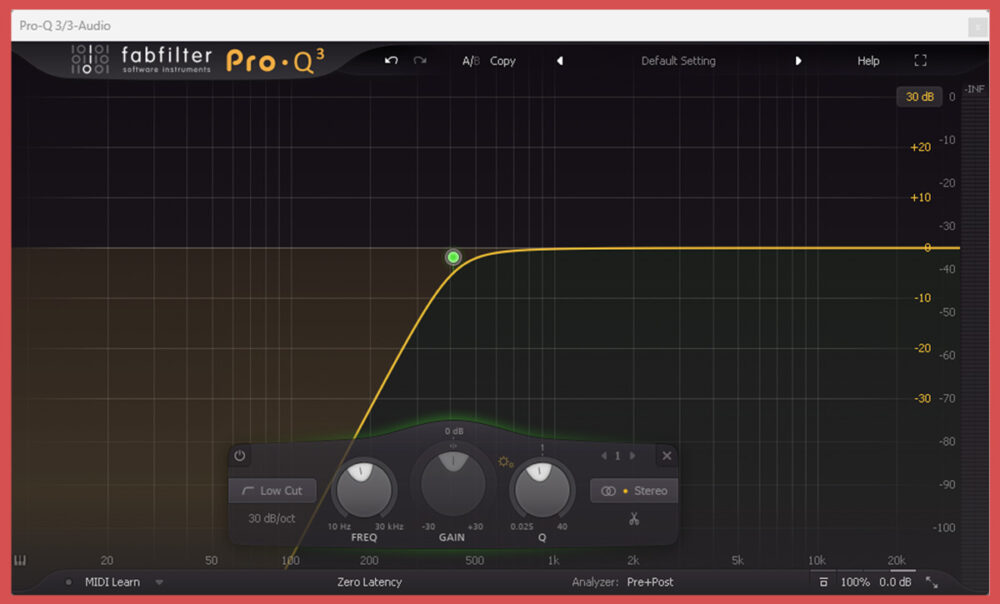Viewport: 1000px width, 604px height.
Task: Switch to the B preset state
Action: click(x=478, y=60)
